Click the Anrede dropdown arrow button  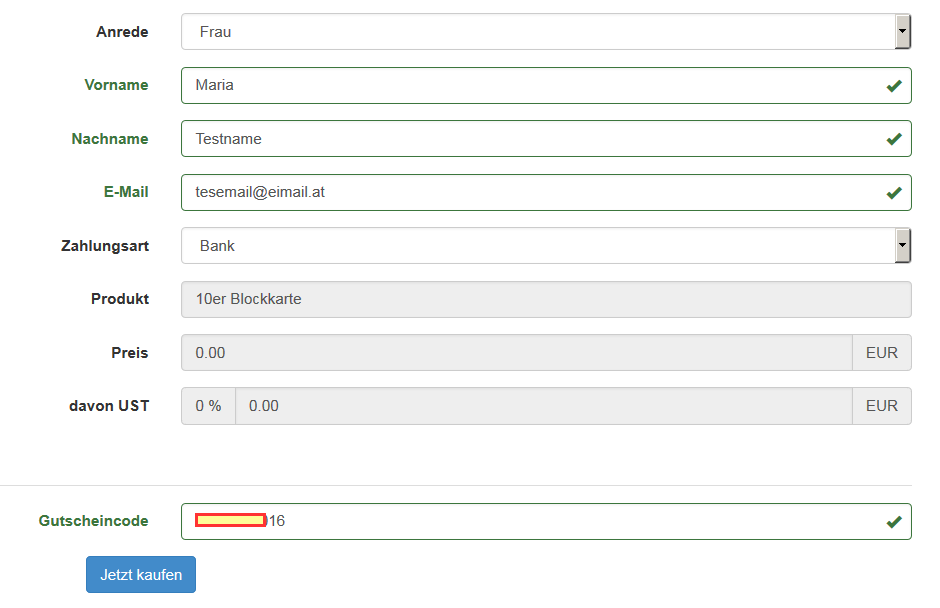903,32
